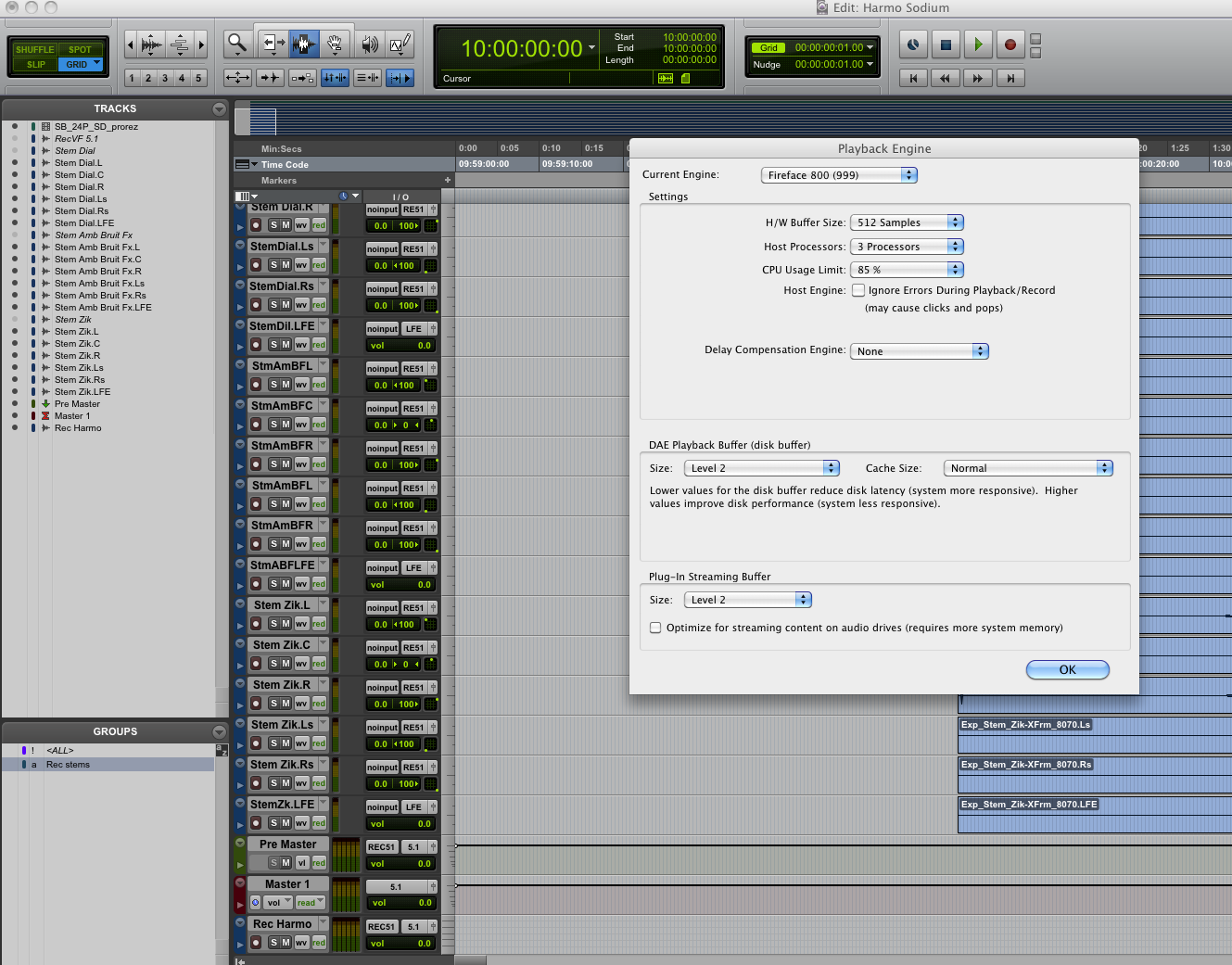Check Optimize for streaming content option
The width and height of the screenshot is (1232, 965).
[655, 628]
